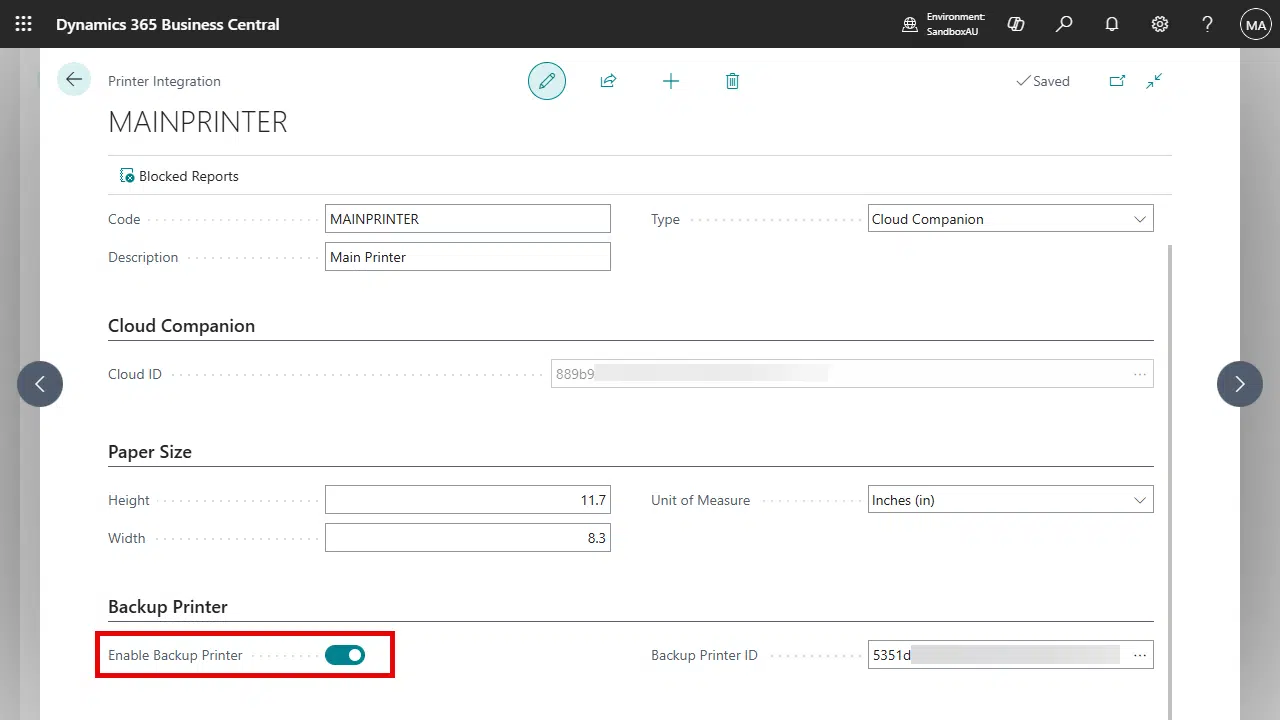Open the app launcher waffle menu
The height and width of the screenshot is (720, 1280).
click(x=23, y=24)
